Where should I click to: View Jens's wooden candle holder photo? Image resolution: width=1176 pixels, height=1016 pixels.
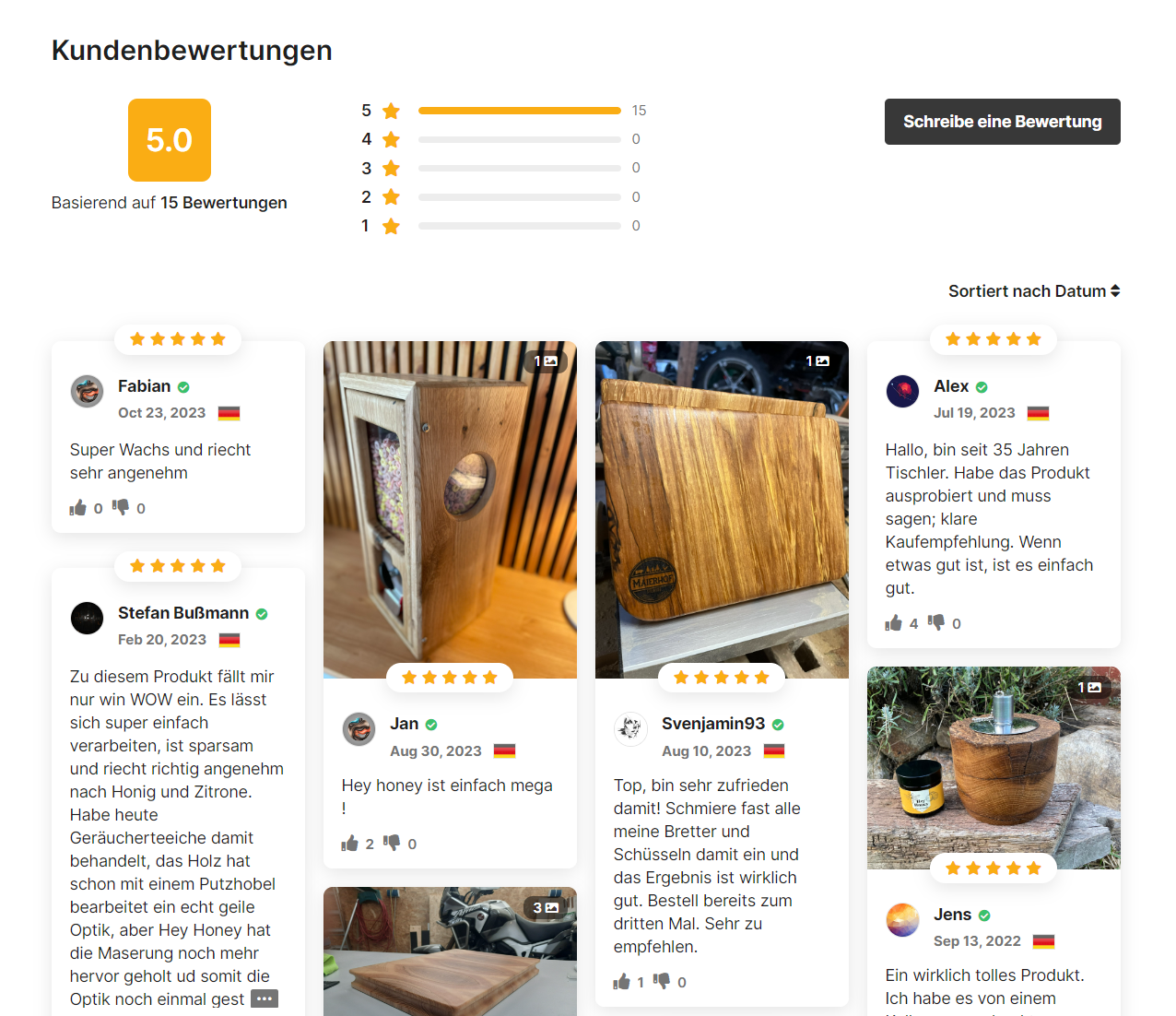pos(994,768)
